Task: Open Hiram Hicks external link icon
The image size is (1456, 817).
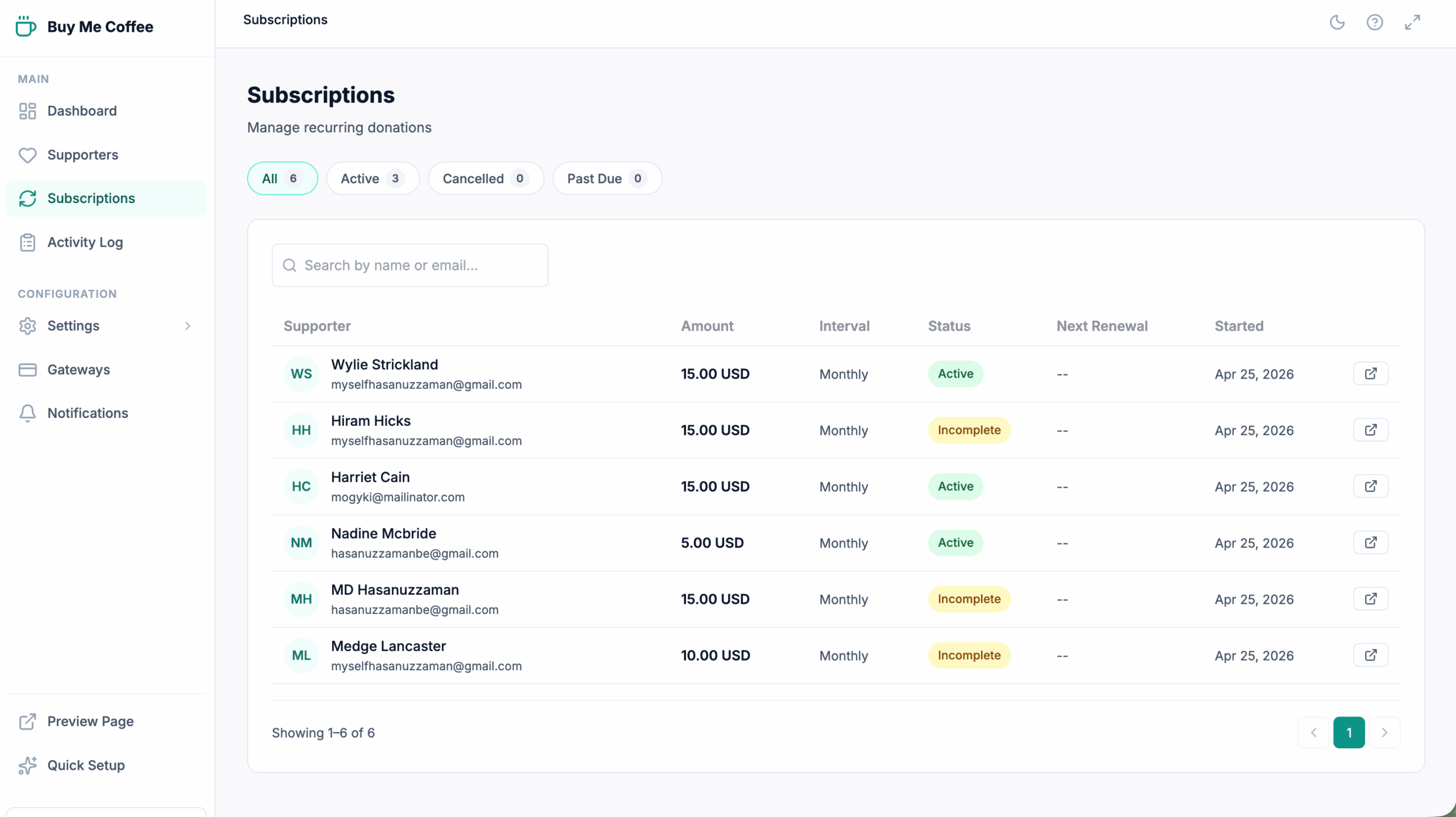Action: 1370,430
